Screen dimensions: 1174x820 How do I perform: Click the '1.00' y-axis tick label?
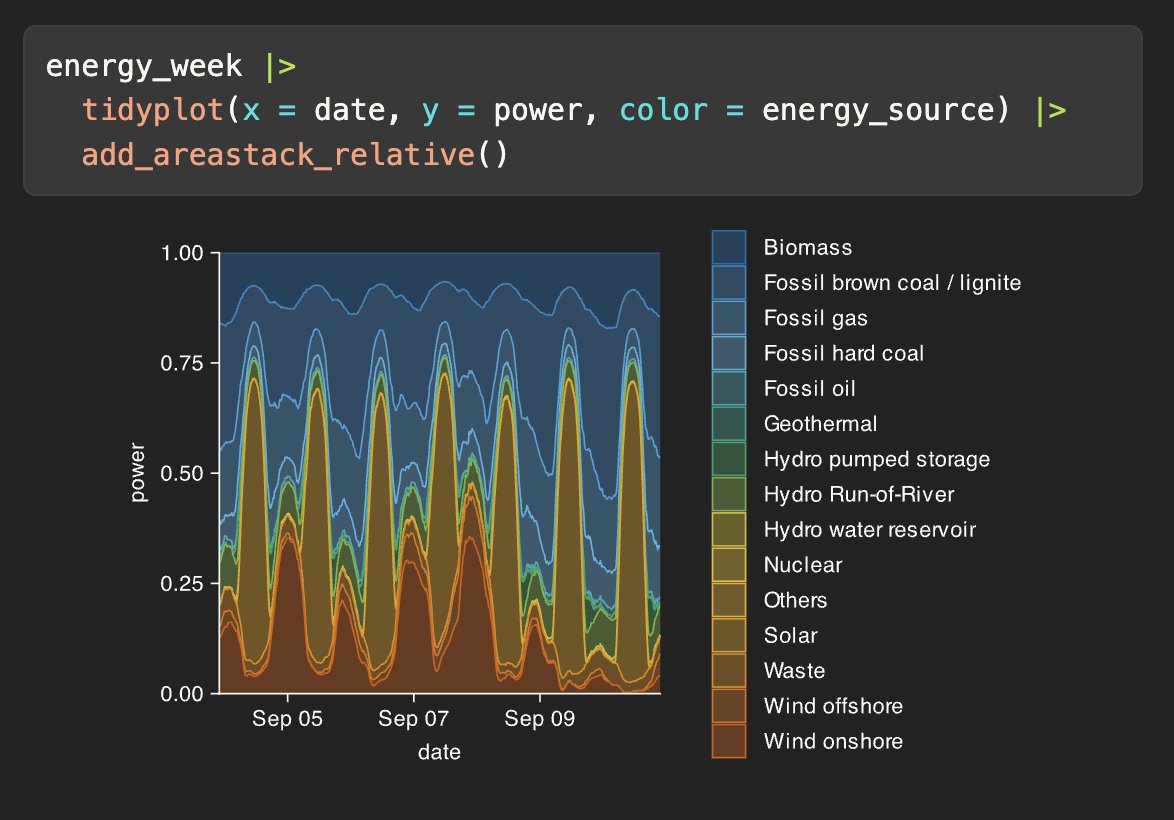[182, 253]
